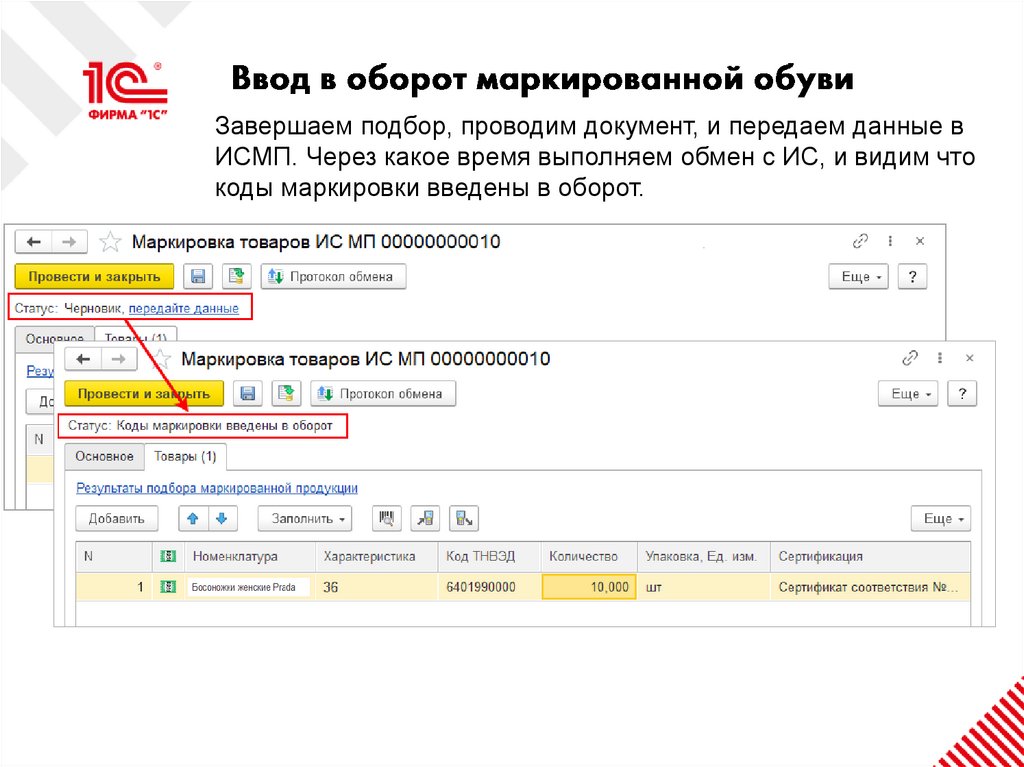Viewport: 1024px width, 767px height.
Task: Open Еще menu in front window header
Action: point(908,394)
